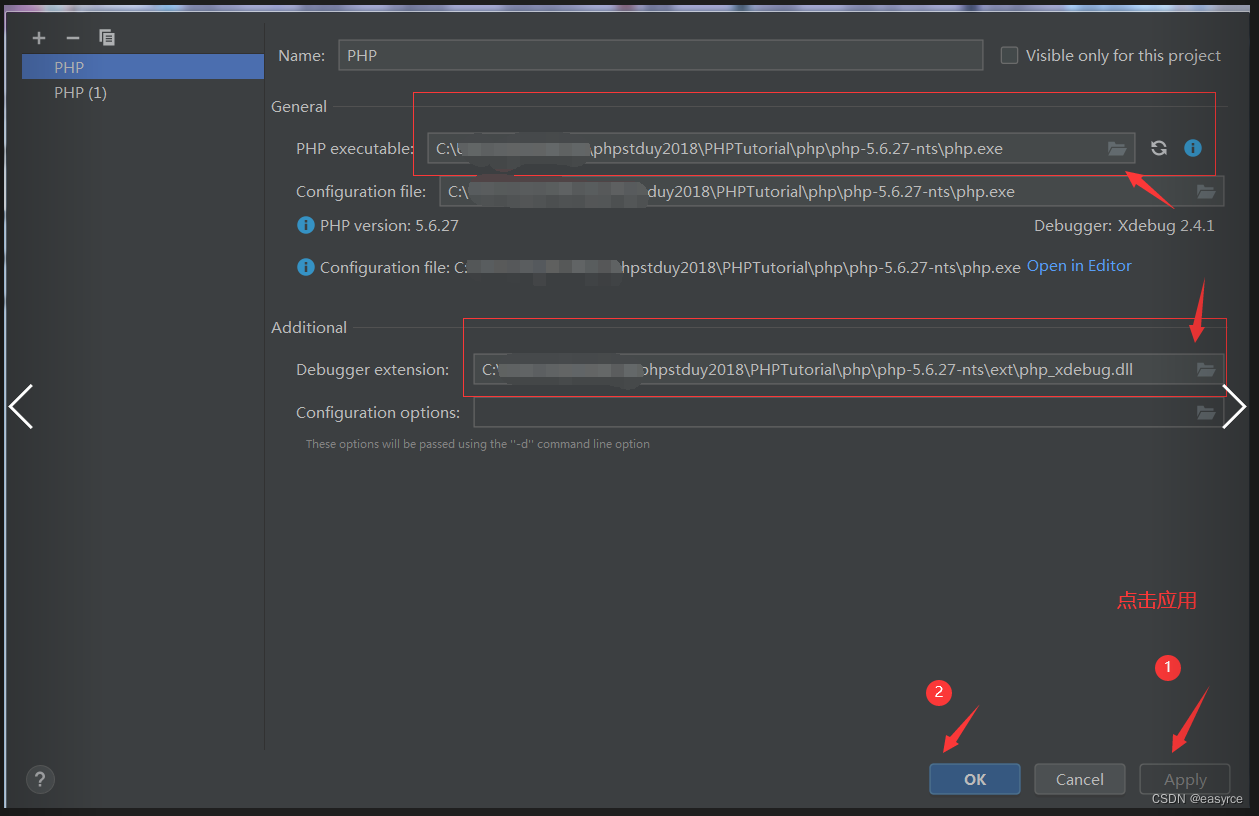This screenshot has height=816, width=1259.
Task: Enable Visible only for this project
Action: [x=1010, y=56]
